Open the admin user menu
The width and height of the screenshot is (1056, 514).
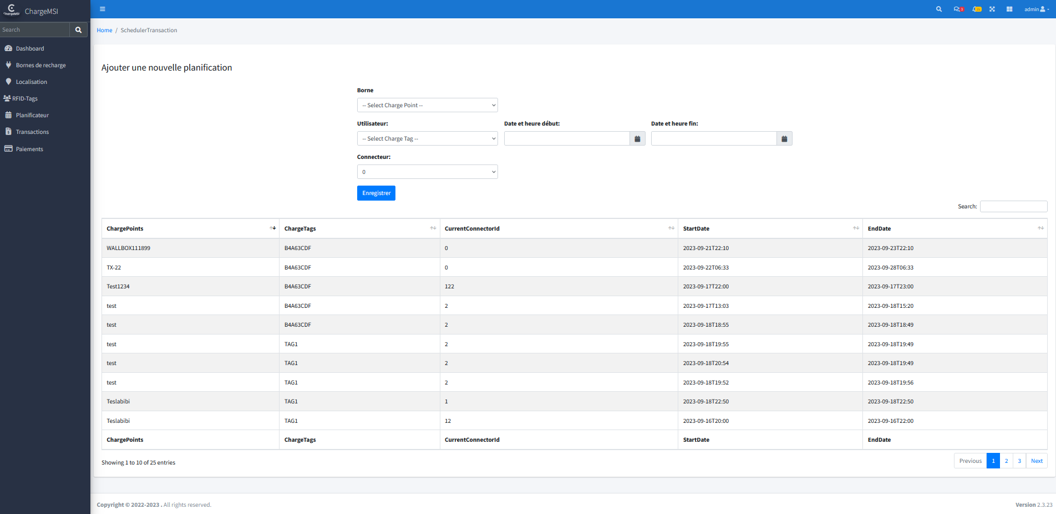(1036, 9)
